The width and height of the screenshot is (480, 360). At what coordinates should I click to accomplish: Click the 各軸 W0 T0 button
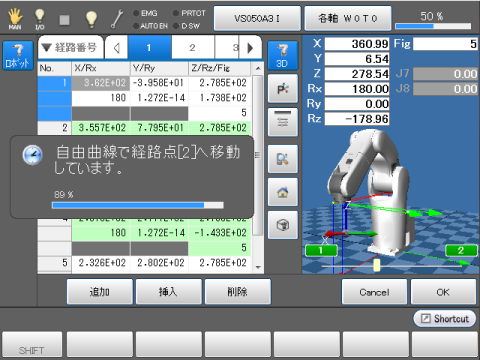click(348, 18)
